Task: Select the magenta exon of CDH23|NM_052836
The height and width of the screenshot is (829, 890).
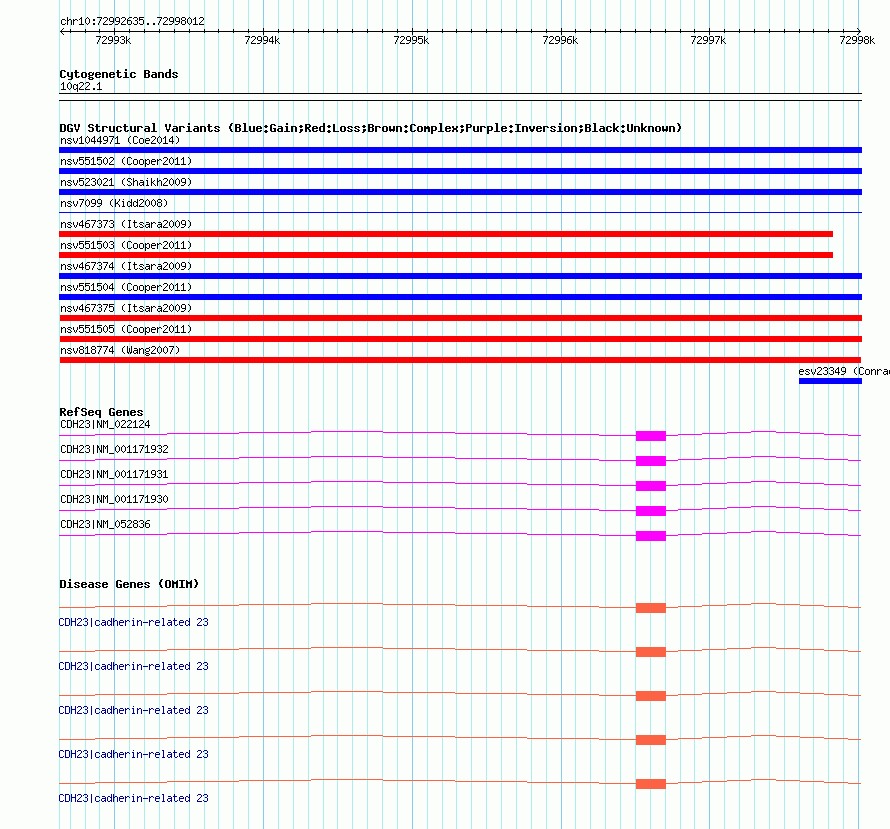Action: tap(650, 536)
